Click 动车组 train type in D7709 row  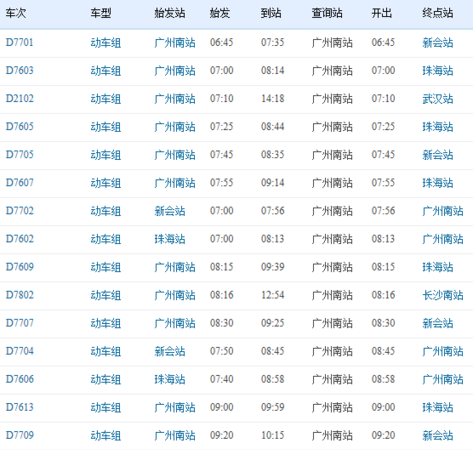(x=106, y=435)
